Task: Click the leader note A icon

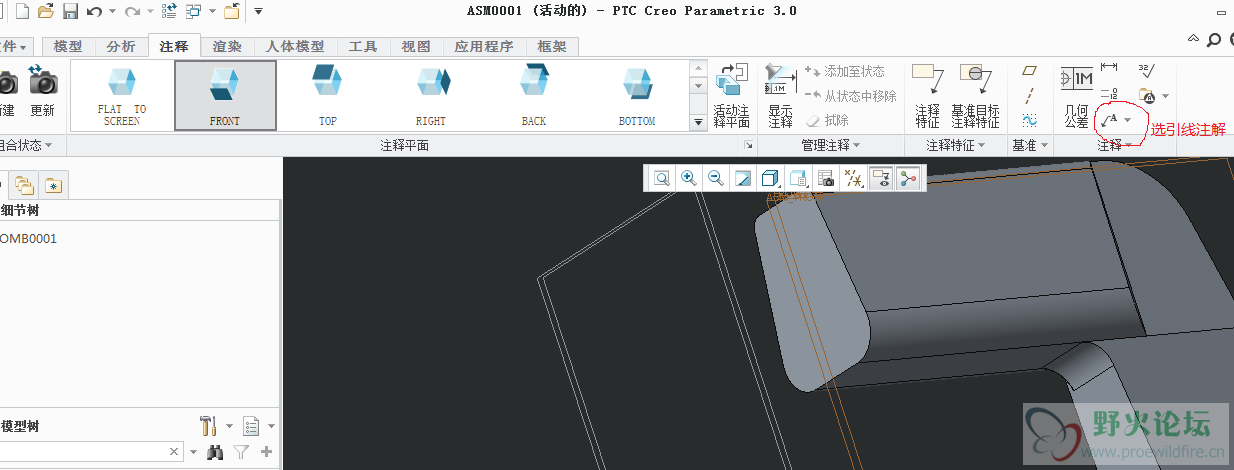Action: tap(1109, 120)
